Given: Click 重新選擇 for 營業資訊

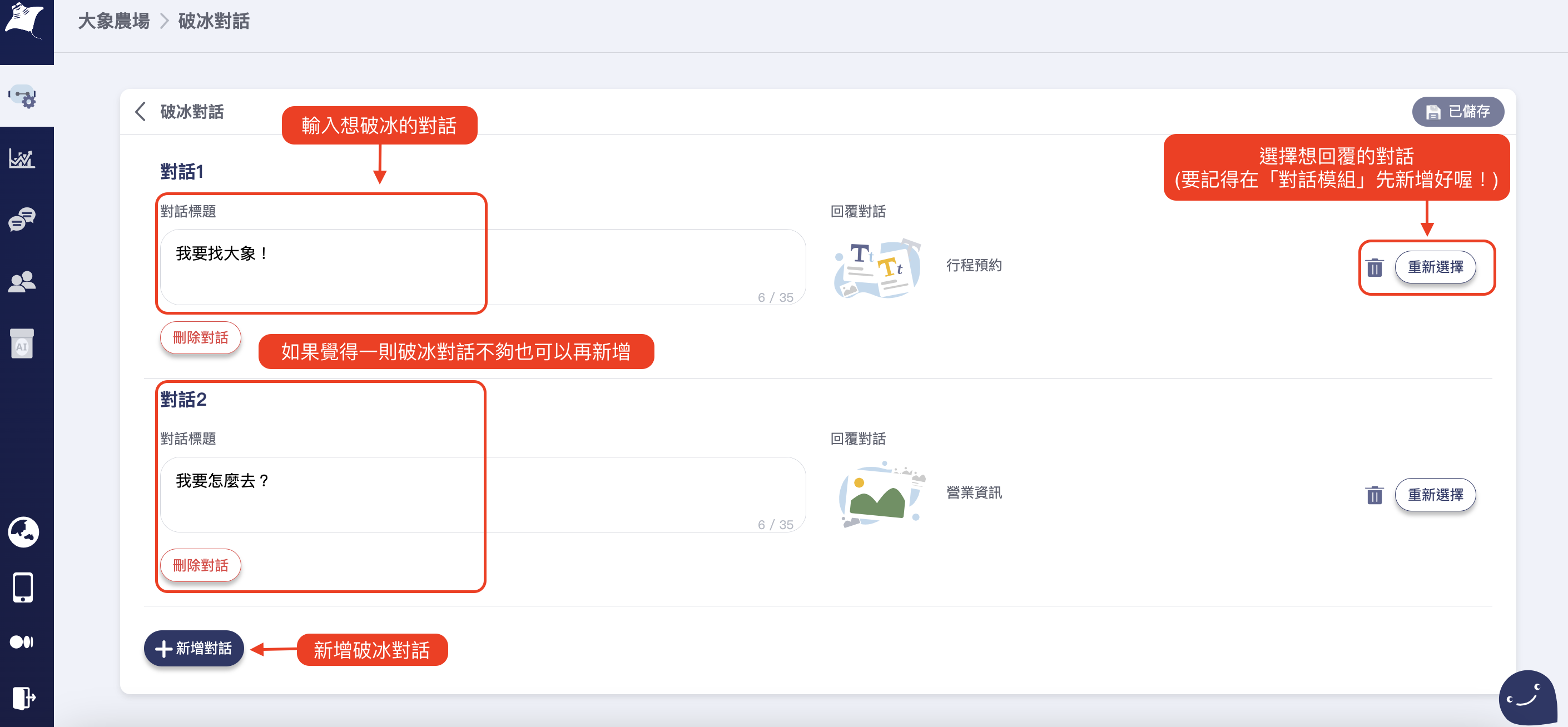Looking at the screenshot, I should tap(1435, 495).
